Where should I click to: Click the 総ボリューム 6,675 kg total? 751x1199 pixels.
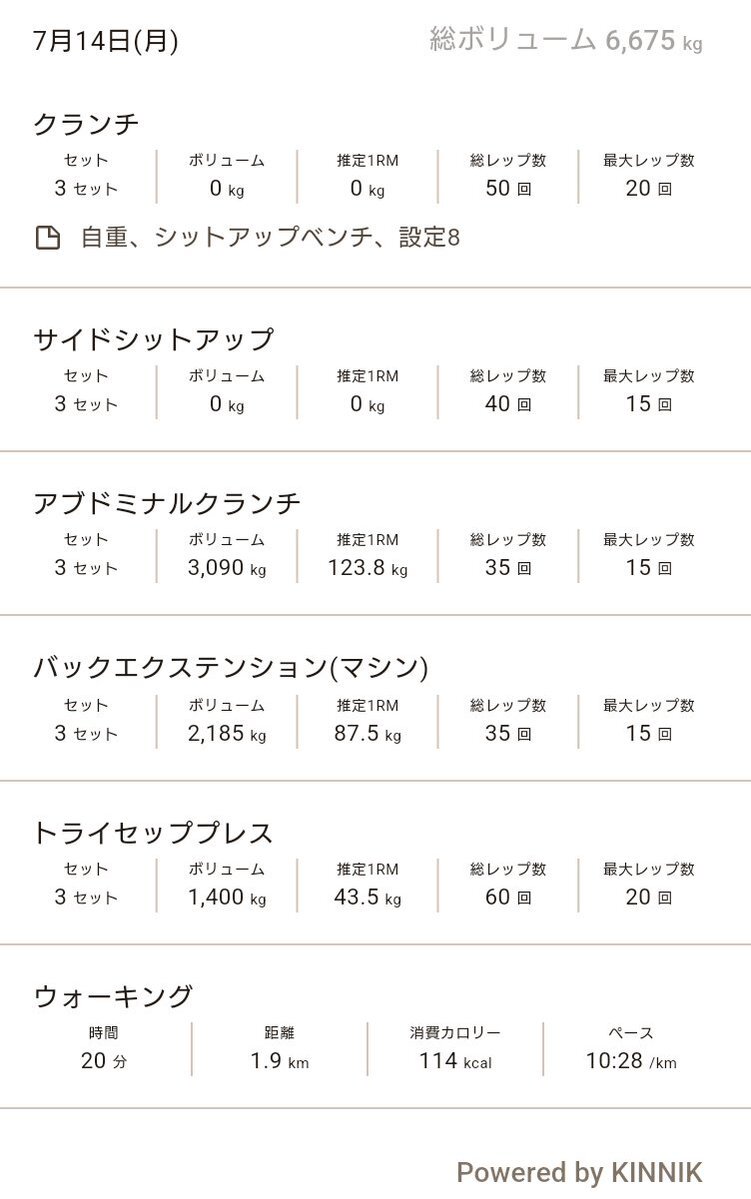click(565, 40)
